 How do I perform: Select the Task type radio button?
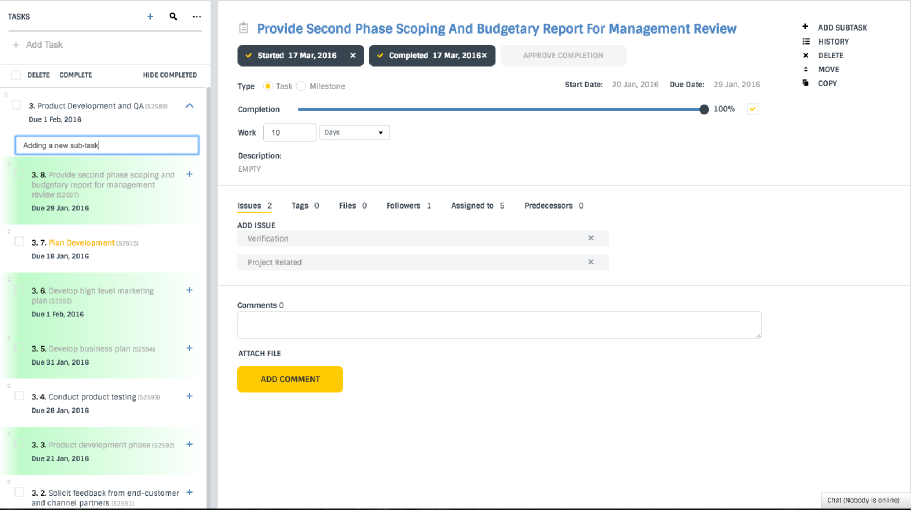coord(267,86)
